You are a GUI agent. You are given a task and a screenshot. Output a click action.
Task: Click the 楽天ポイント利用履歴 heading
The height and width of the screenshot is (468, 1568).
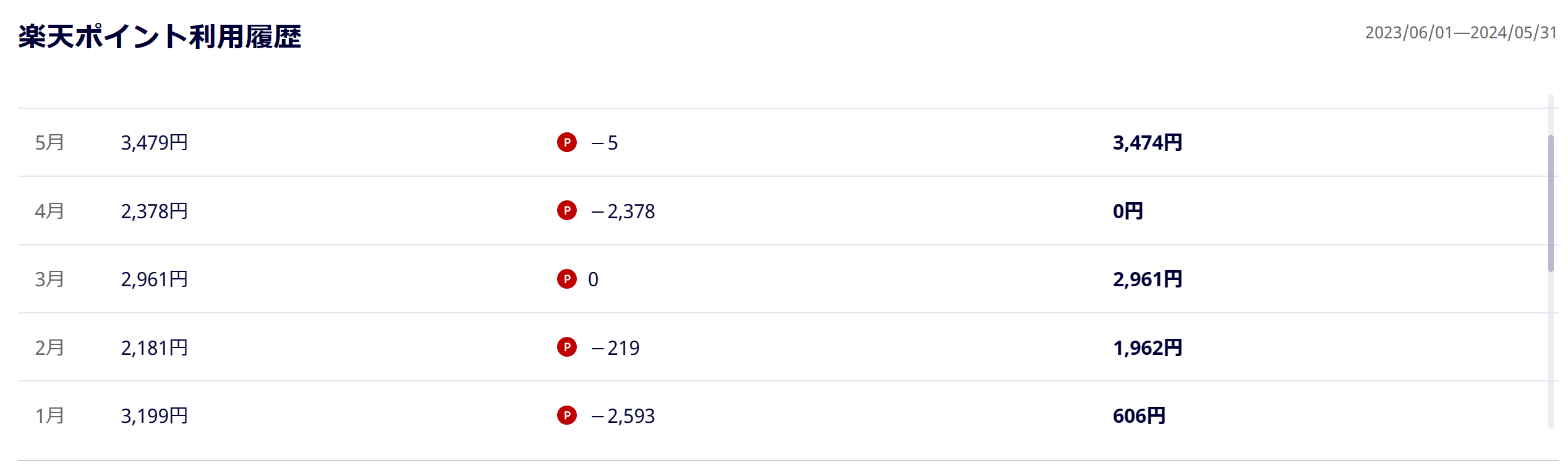click(x=160, y=36)
